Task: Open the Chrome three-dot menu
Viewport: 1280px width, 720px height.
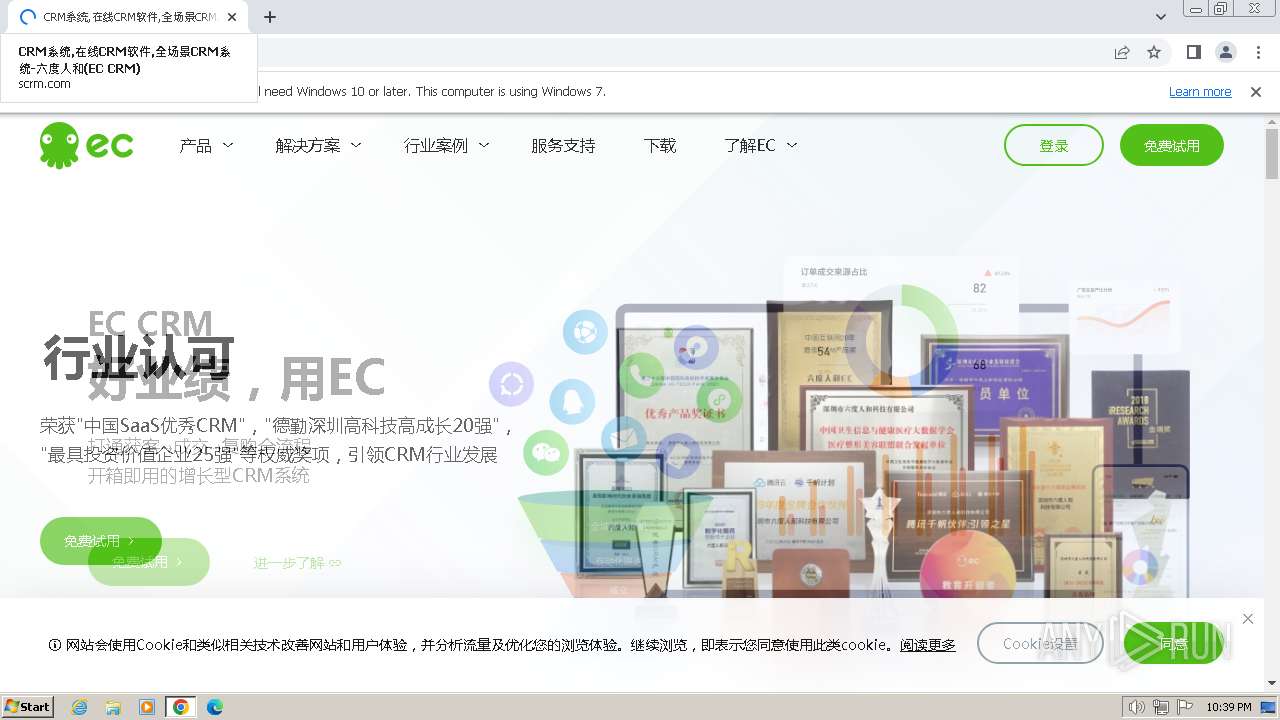Action: click(x=1258, y=52)
